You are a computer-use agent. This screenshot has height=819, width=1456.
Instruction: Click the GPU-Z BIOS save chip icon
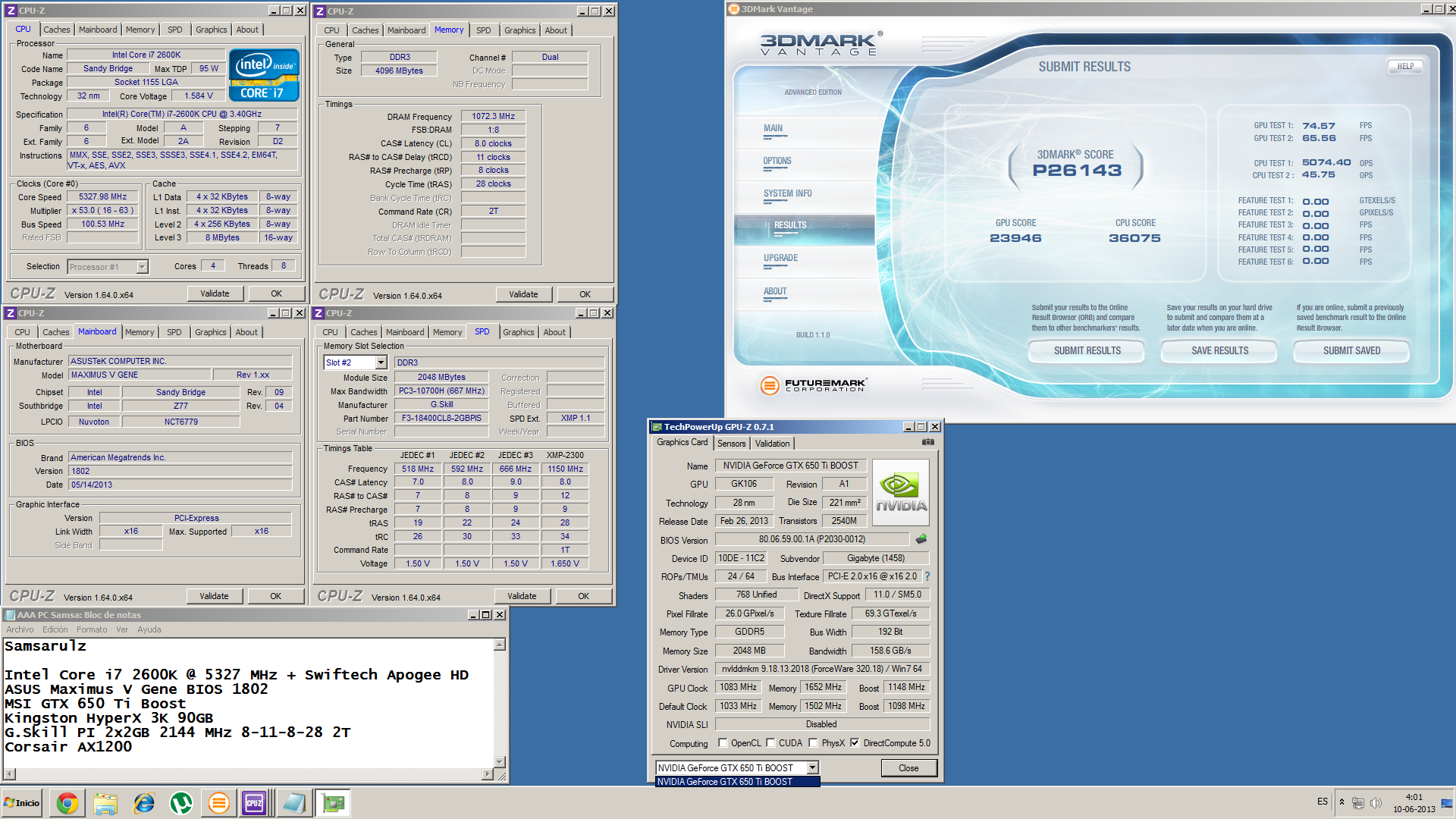[x=921, y=539]
